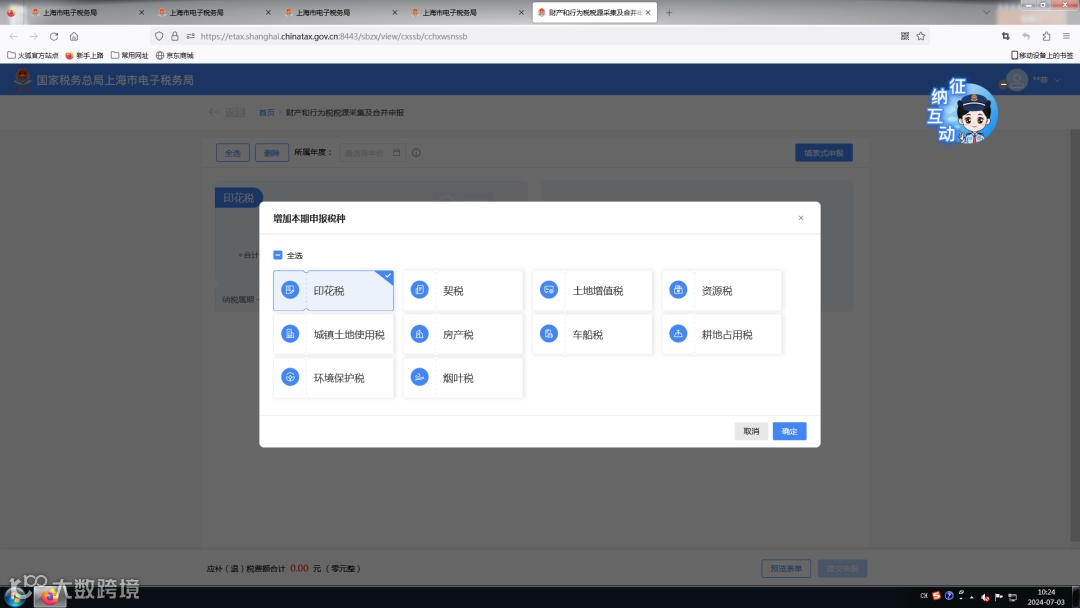Select the 车船税 tax card
Image resolution: width=1080 pixels, height=608 pixels.
pyautogui.click(x=592, y=334)
